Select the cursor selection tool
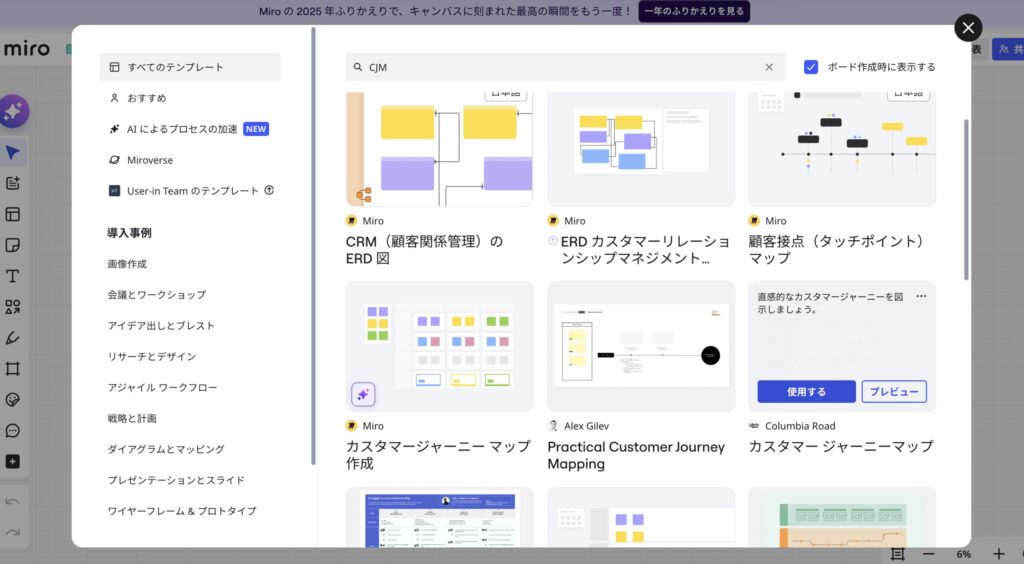This screenshot has width=1024, height=564. pyautogui.click(x=13, y=153)
